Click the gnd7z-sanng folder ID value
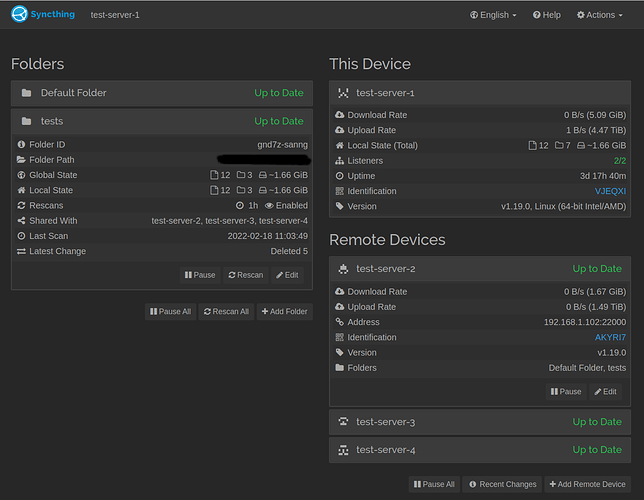Viewport: 644px width, 500px height. (x=283, y=145)
